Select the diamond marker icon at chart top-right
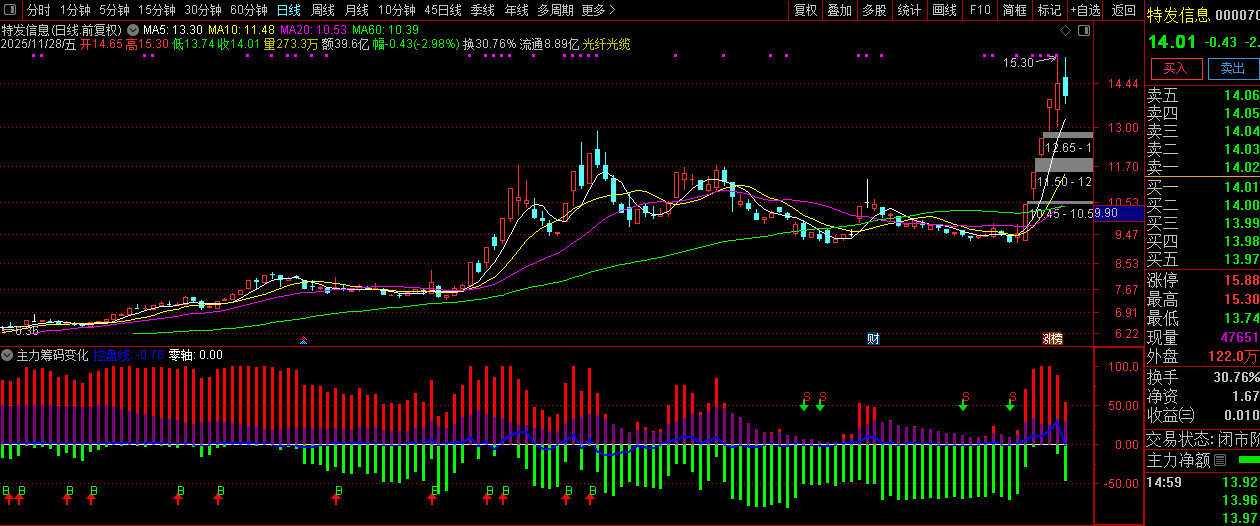The height and width of the screenshot is (526, 1260). pyautogui.click(x=1067, y=32)
